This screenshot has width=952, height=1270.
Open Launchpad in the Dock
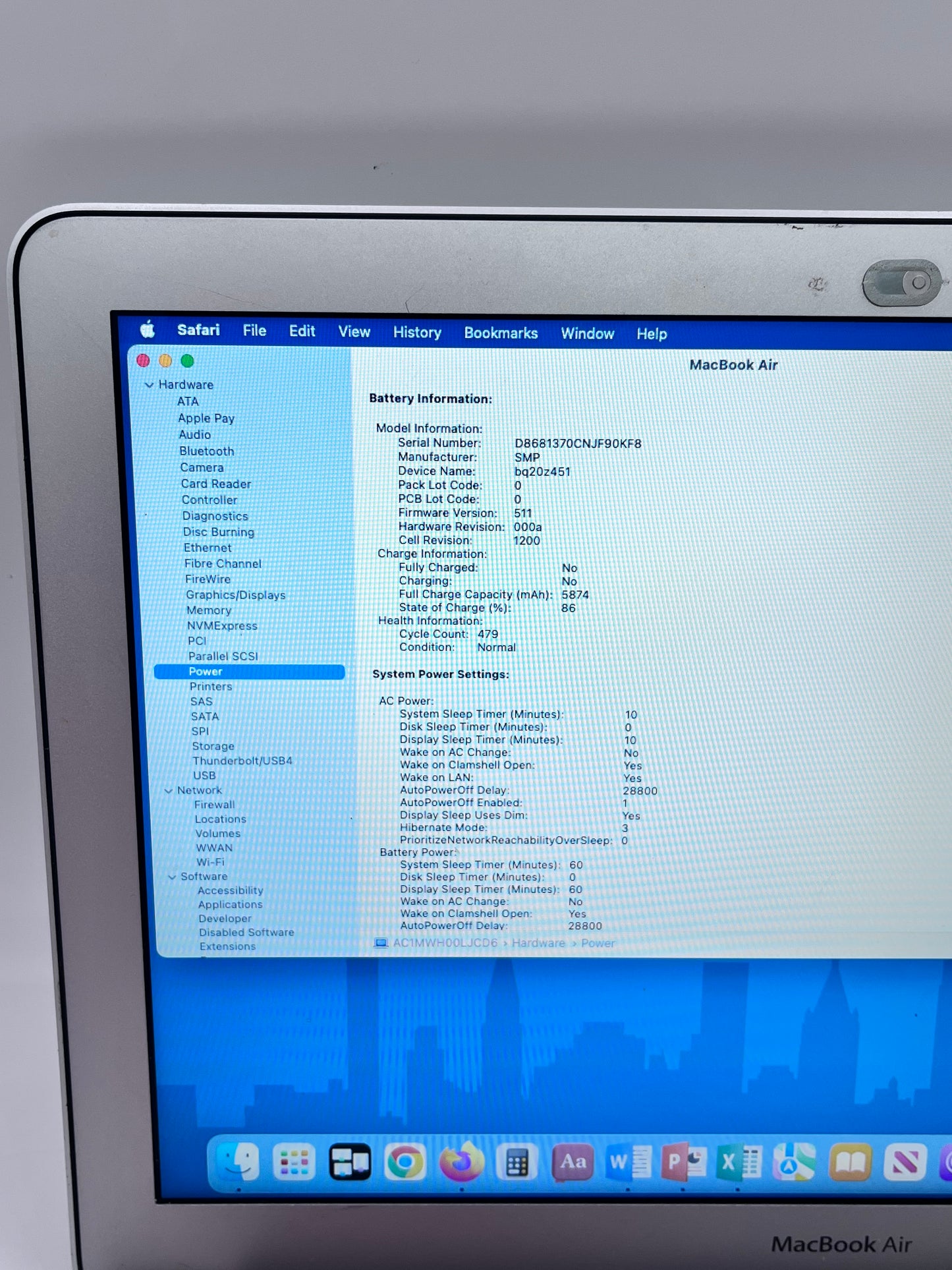pyautogui.click(x=294, y=1163)
